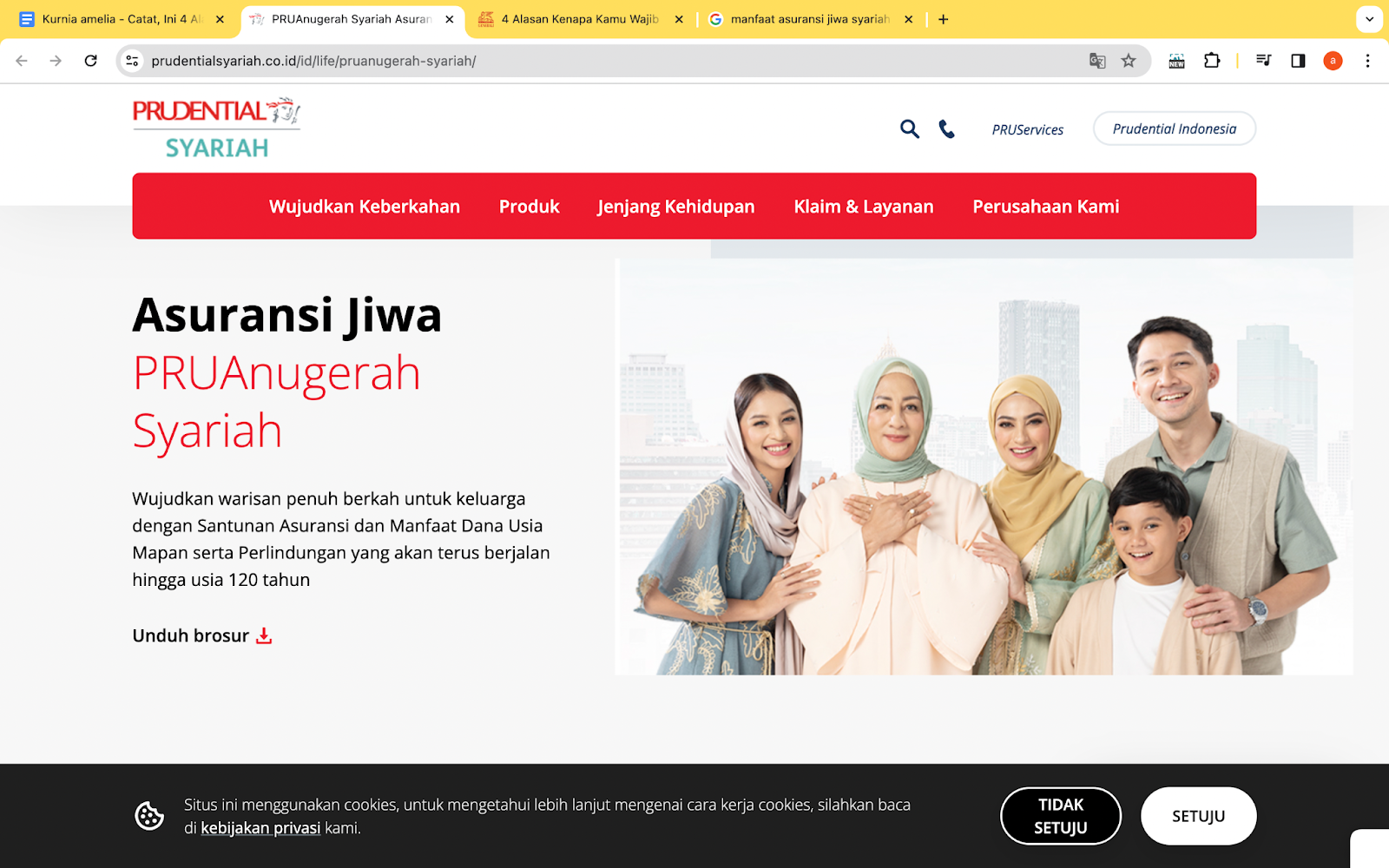Close the manfaat asuransi jiwa syariah tab
The height and width of the screenshot is (868, 1389).
coord(909,19)
